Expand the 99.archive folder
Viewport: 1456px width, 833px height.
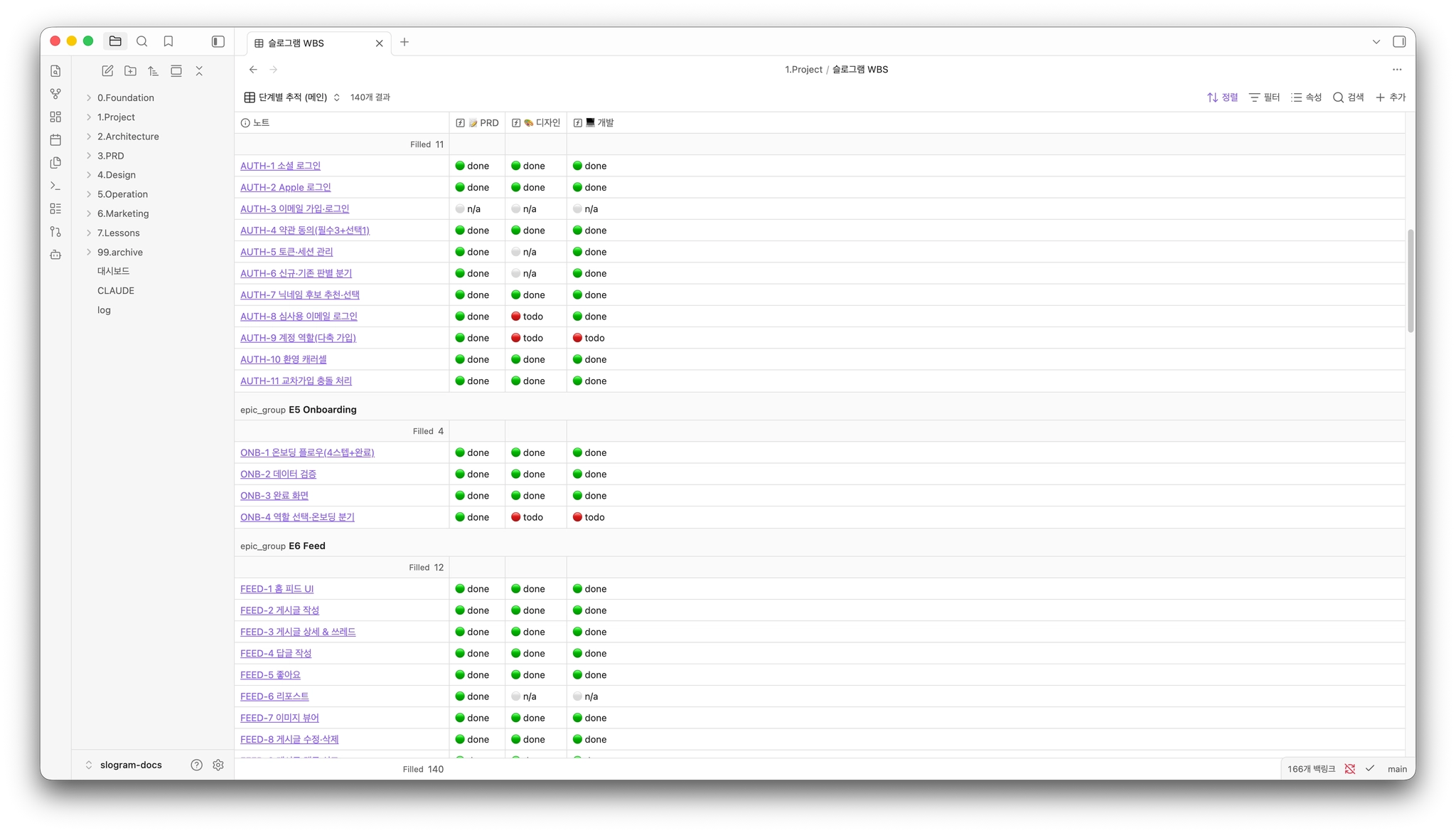[x=119, y=252]
